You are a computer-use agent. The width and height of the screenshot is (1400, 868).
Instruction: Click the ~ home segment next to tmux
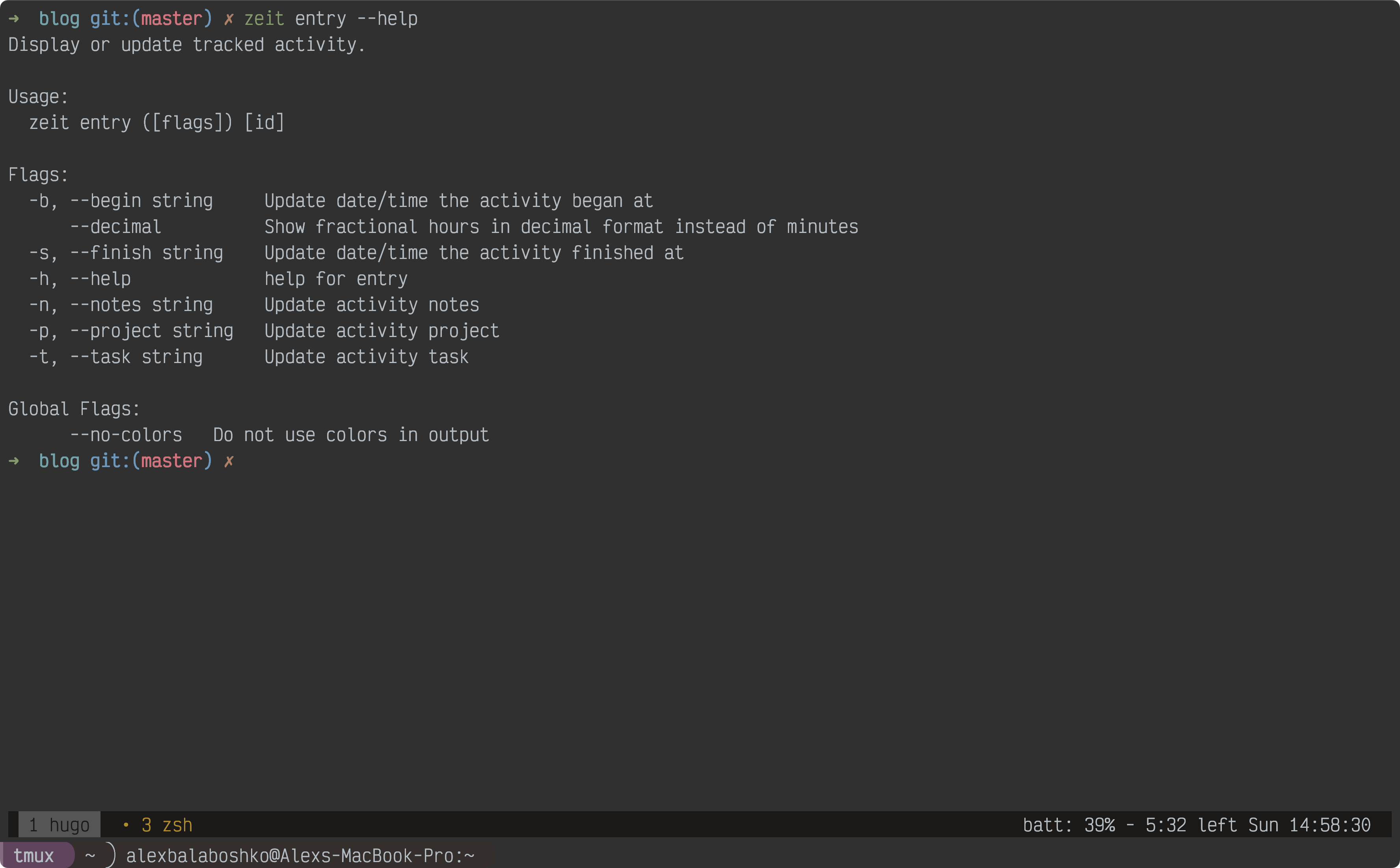click(x=90, y=855)
